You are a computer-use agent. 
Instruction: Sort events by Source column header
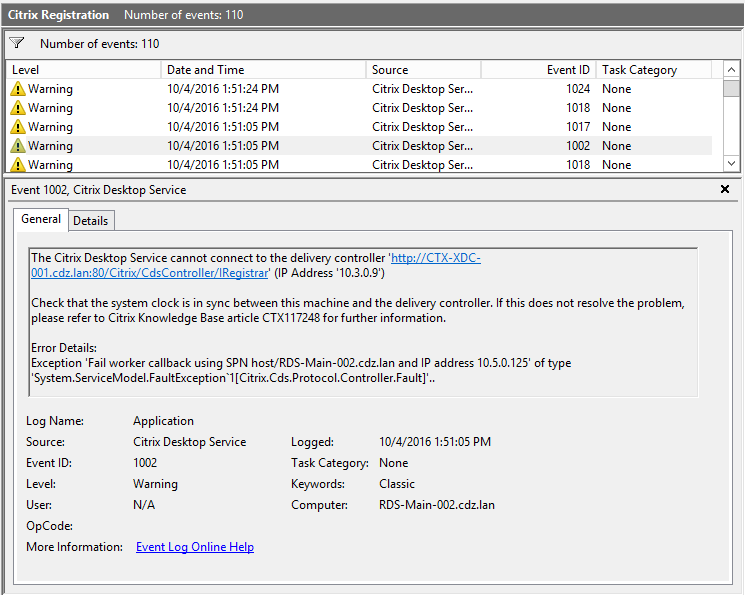point(423,70)
